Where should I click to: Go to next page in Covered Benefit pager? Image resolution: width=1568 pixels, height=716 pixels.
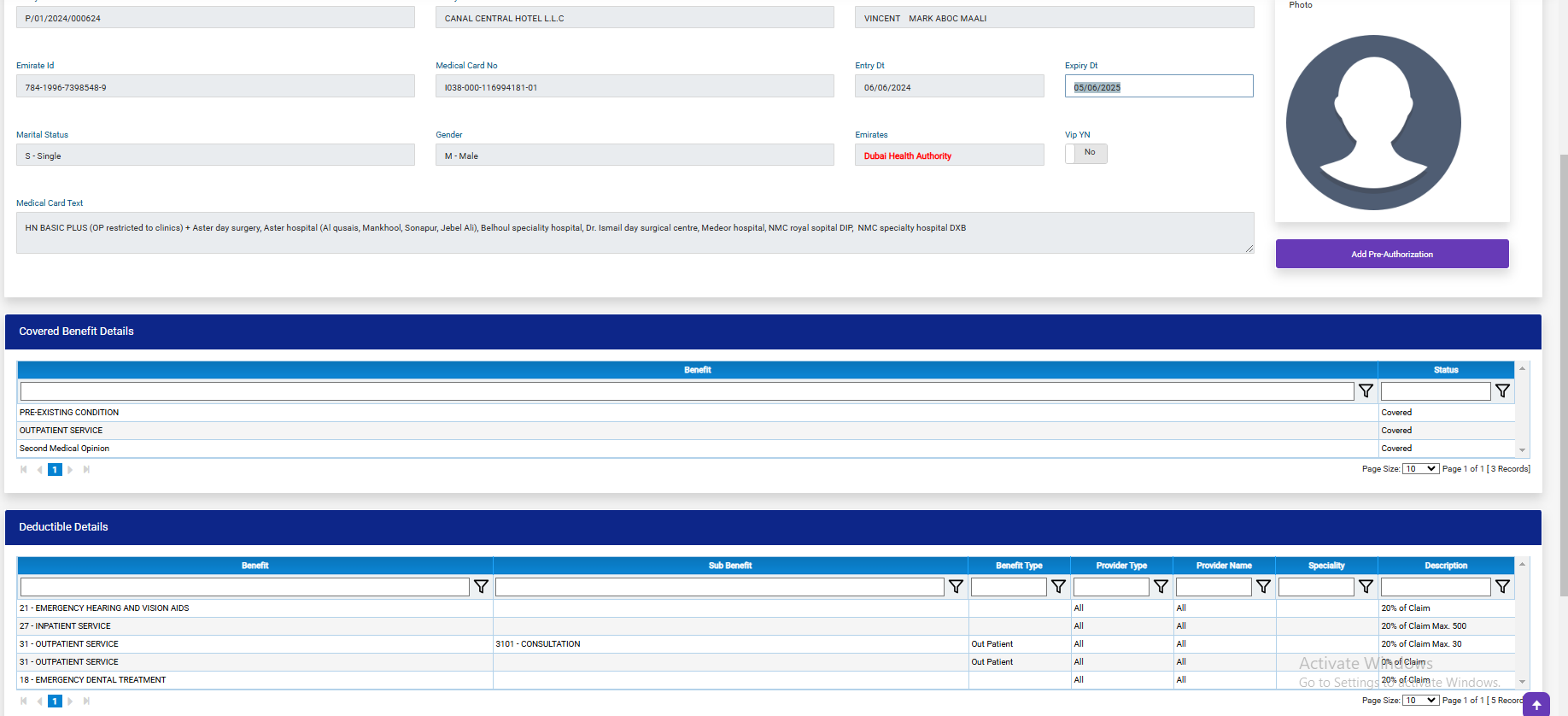(x=70, y=470)
